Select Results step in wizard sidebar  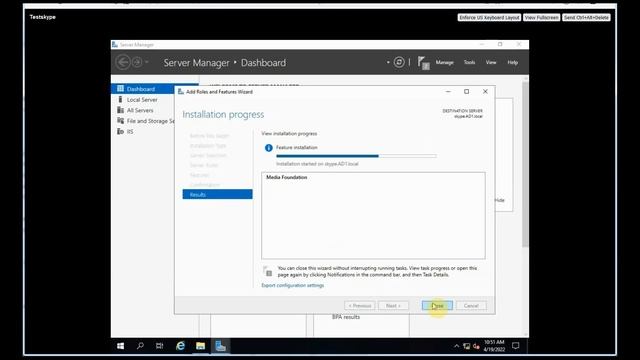pos(217,194)
